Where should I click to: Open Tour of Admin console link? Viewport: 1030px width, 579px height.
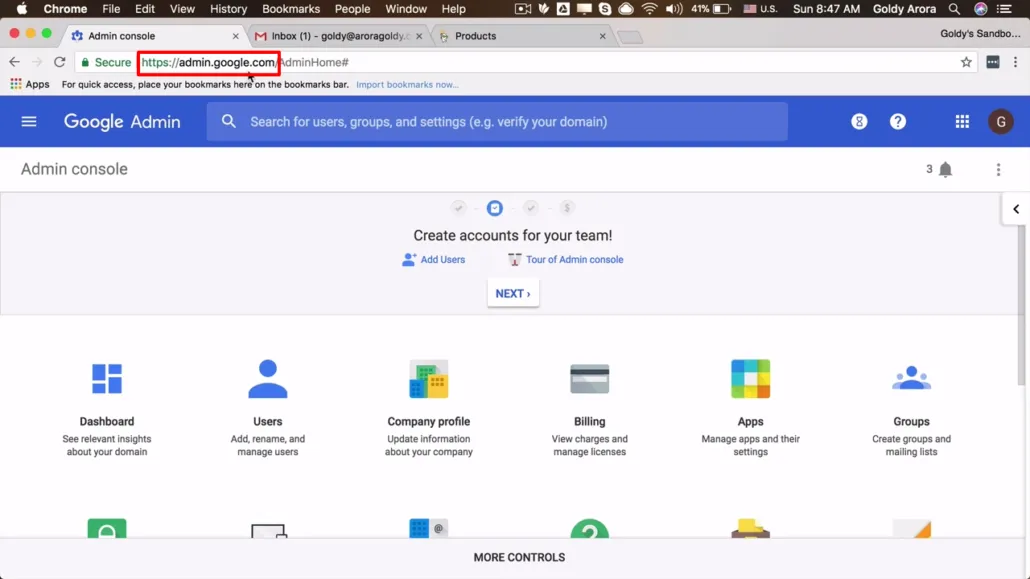pos(566,260)
